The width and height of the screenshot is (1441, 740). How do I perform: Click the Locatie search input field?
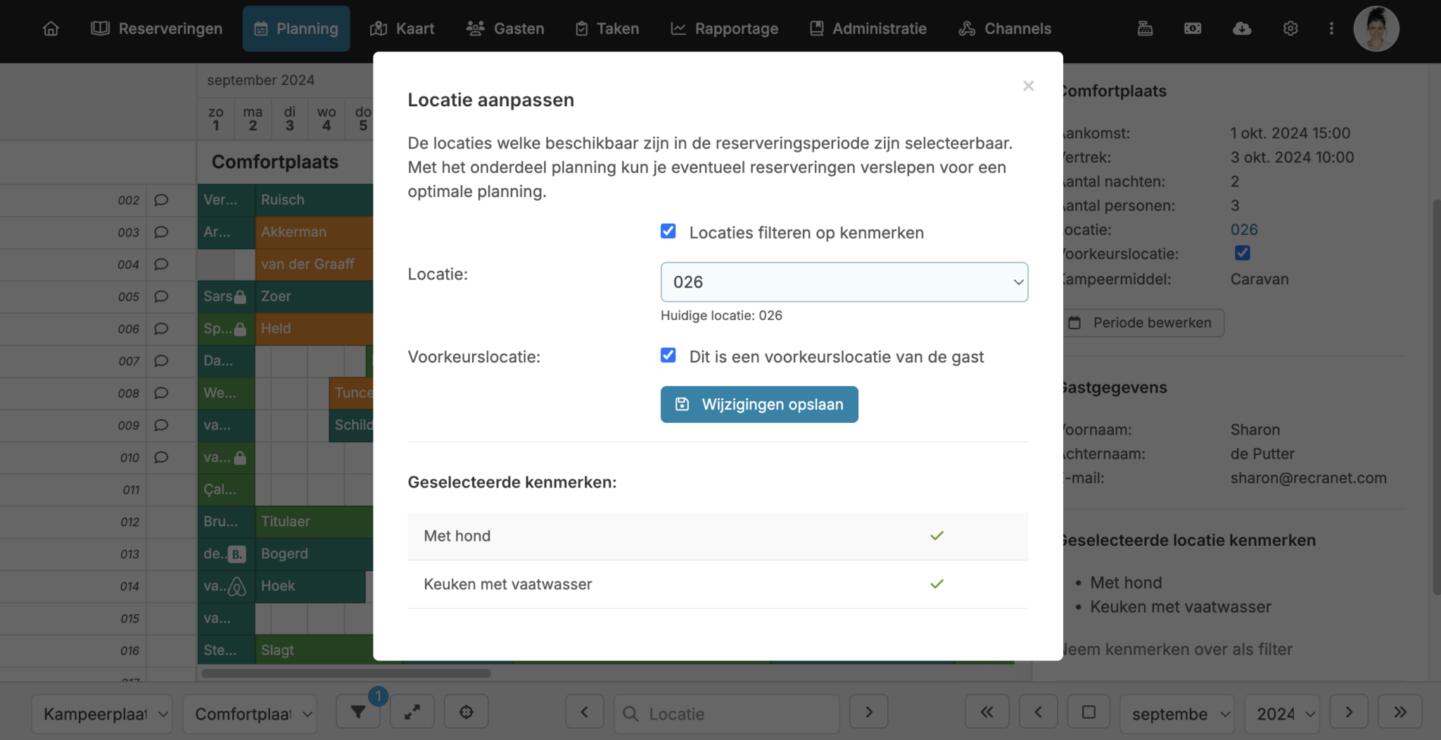coord(735,714)
